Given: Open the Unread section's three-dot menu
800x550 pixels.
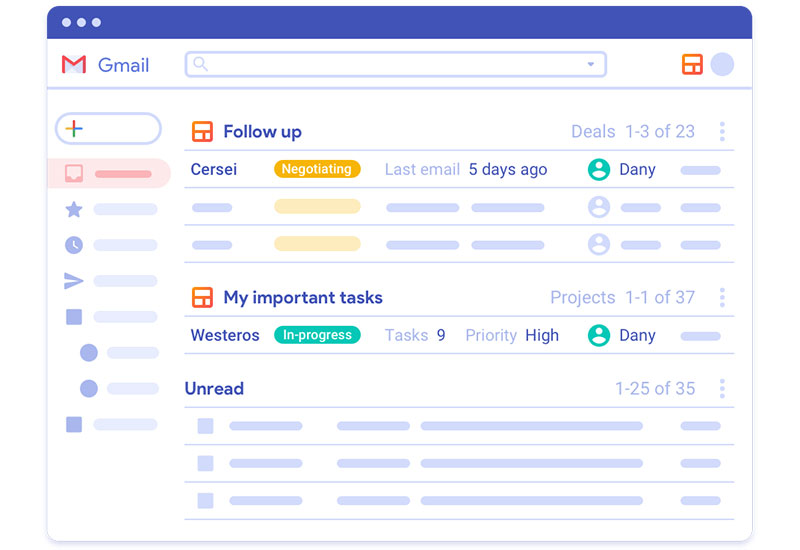Looking at the screenshot, I should coord(722,389).
